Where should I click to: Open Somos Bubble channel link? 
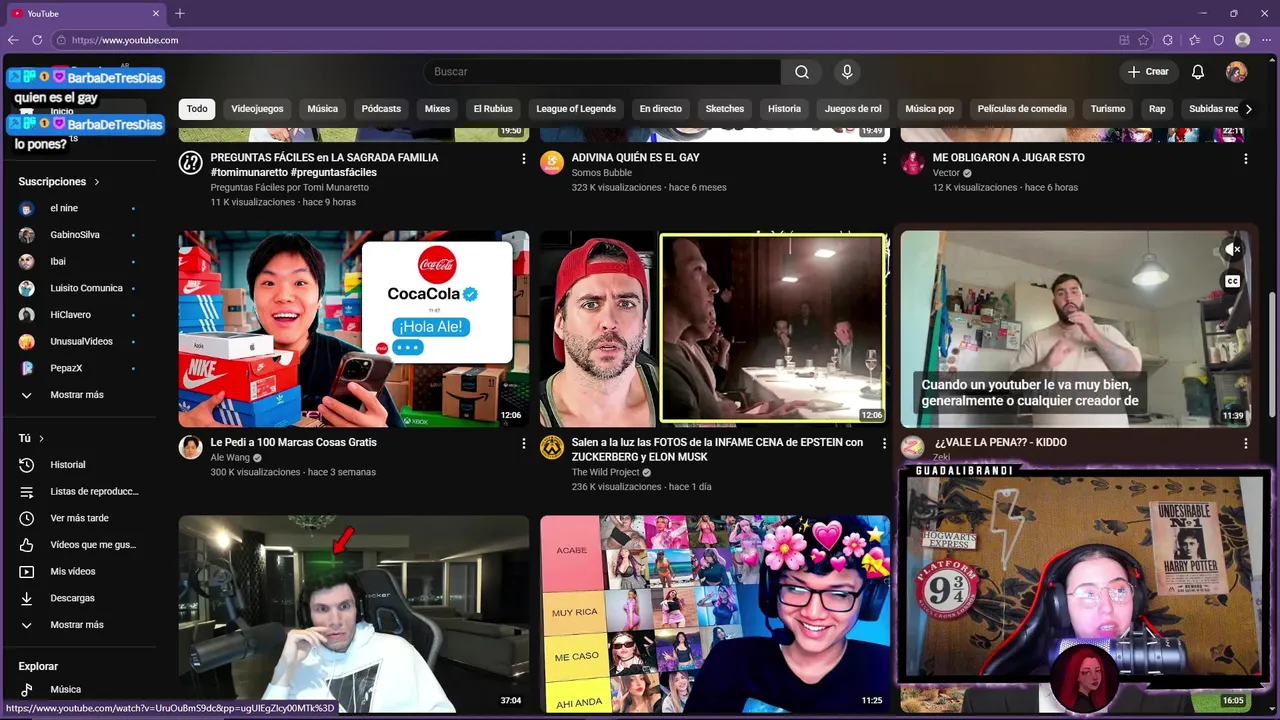pos(602,173)
